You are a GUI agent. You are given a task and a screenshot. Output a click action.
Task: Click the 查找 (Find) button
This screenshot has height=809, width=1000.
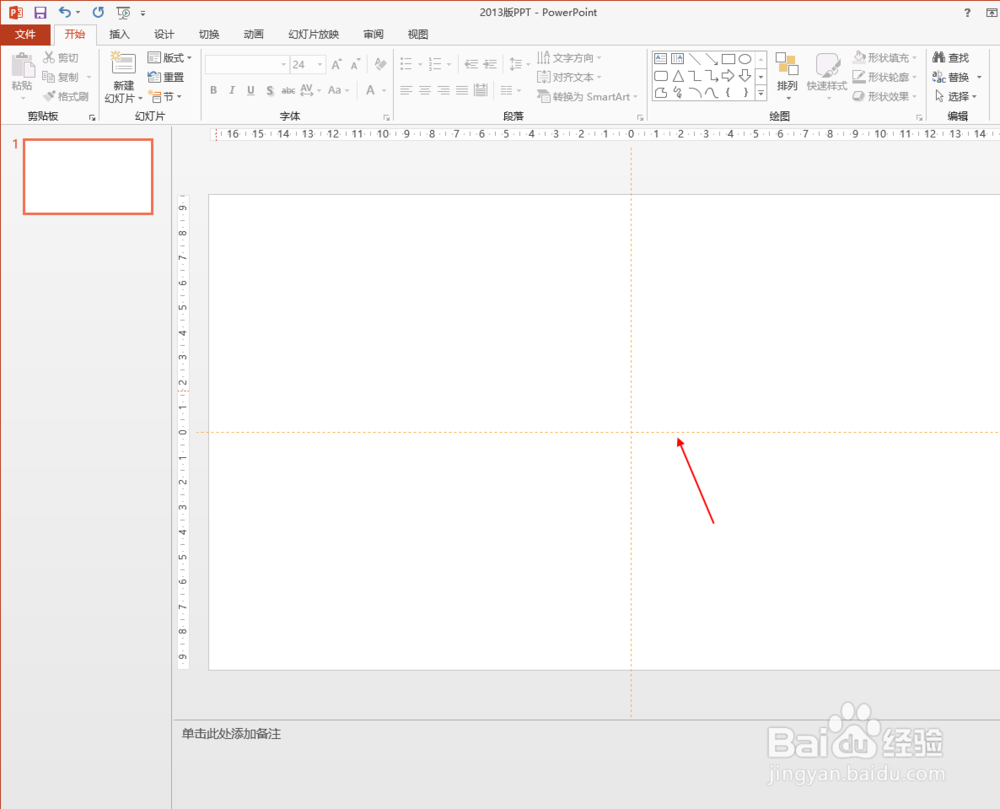pyautogui.click(x=951, y=58)
